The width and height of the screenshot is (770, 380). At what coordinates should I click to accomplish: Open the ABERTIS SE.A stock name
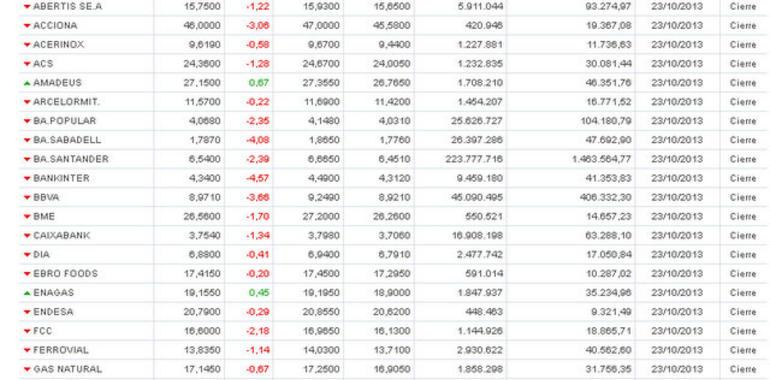tap(67, 6)
